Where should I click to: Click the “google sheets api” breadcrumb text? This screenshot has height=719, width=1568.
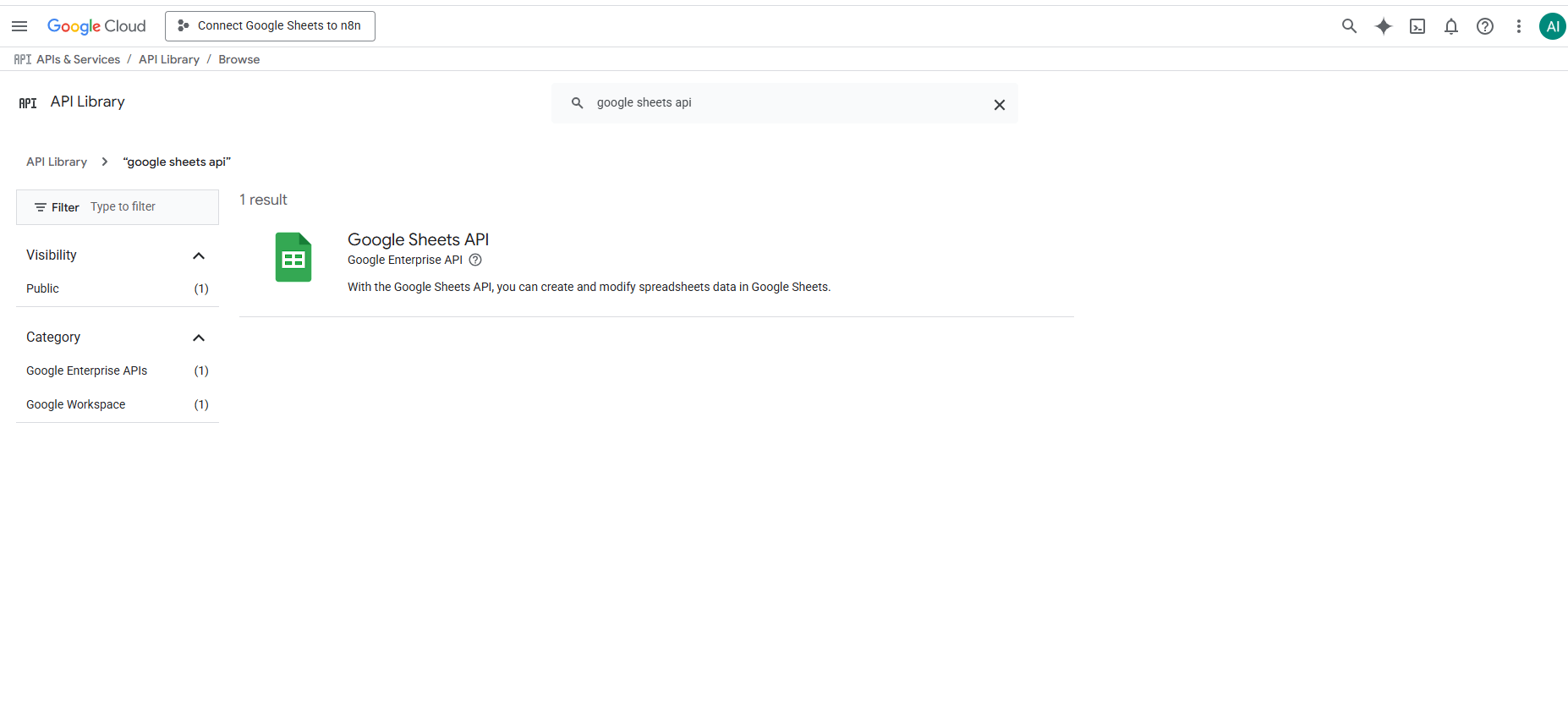pos(177,162)
